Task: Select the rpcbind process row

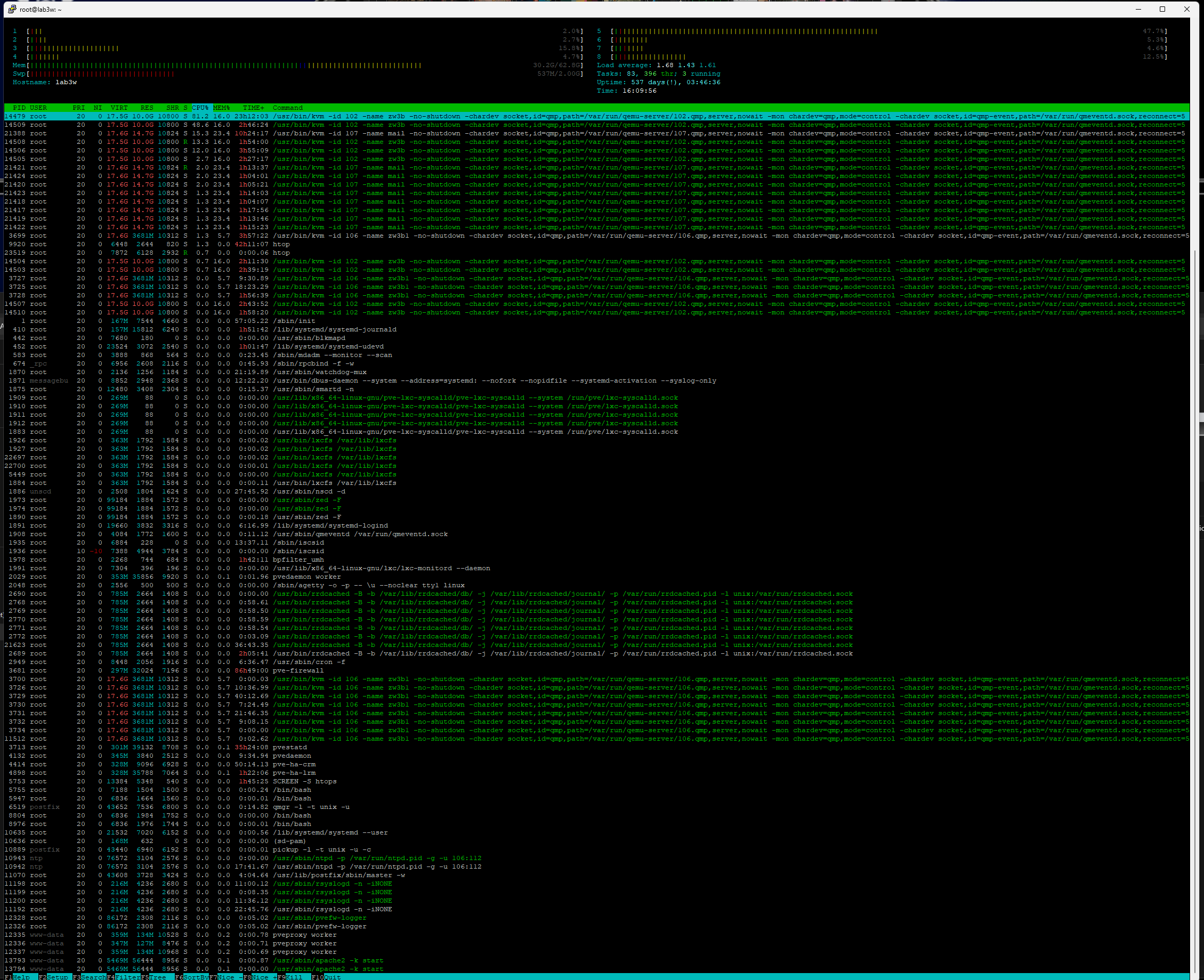Action: 596,363
